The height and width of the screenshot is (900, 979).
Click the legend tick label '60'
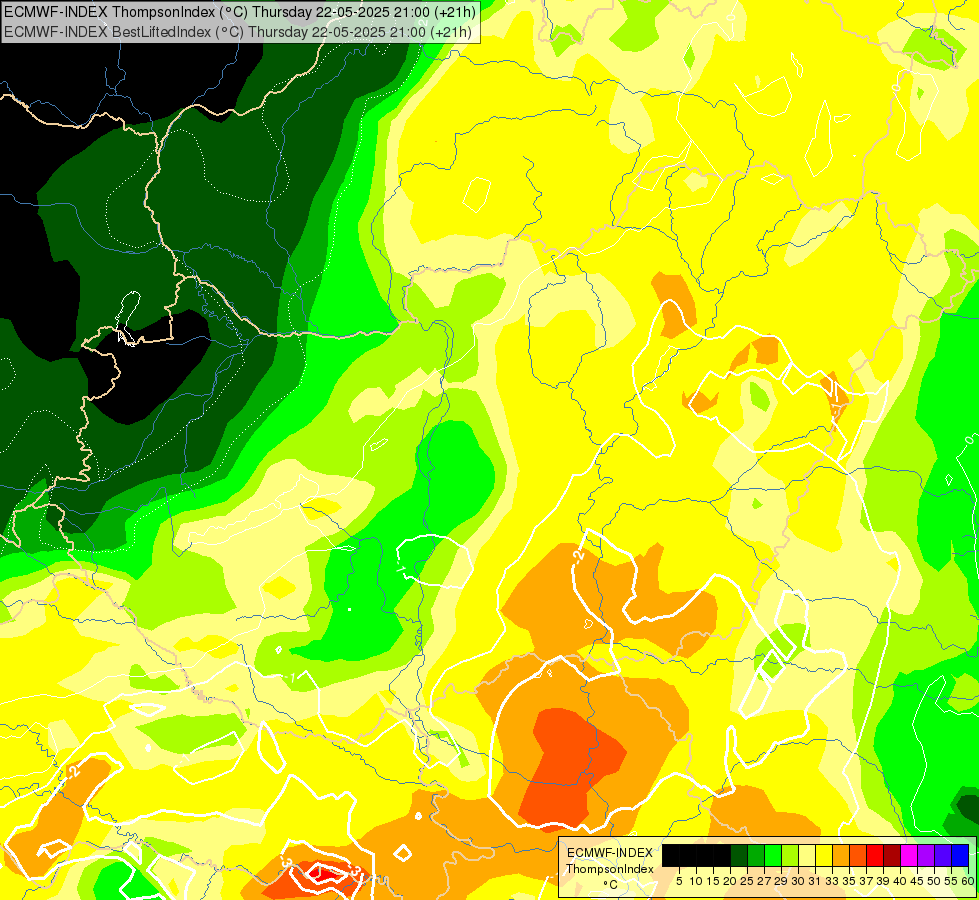pyautogui.click(x=968, y=881)
